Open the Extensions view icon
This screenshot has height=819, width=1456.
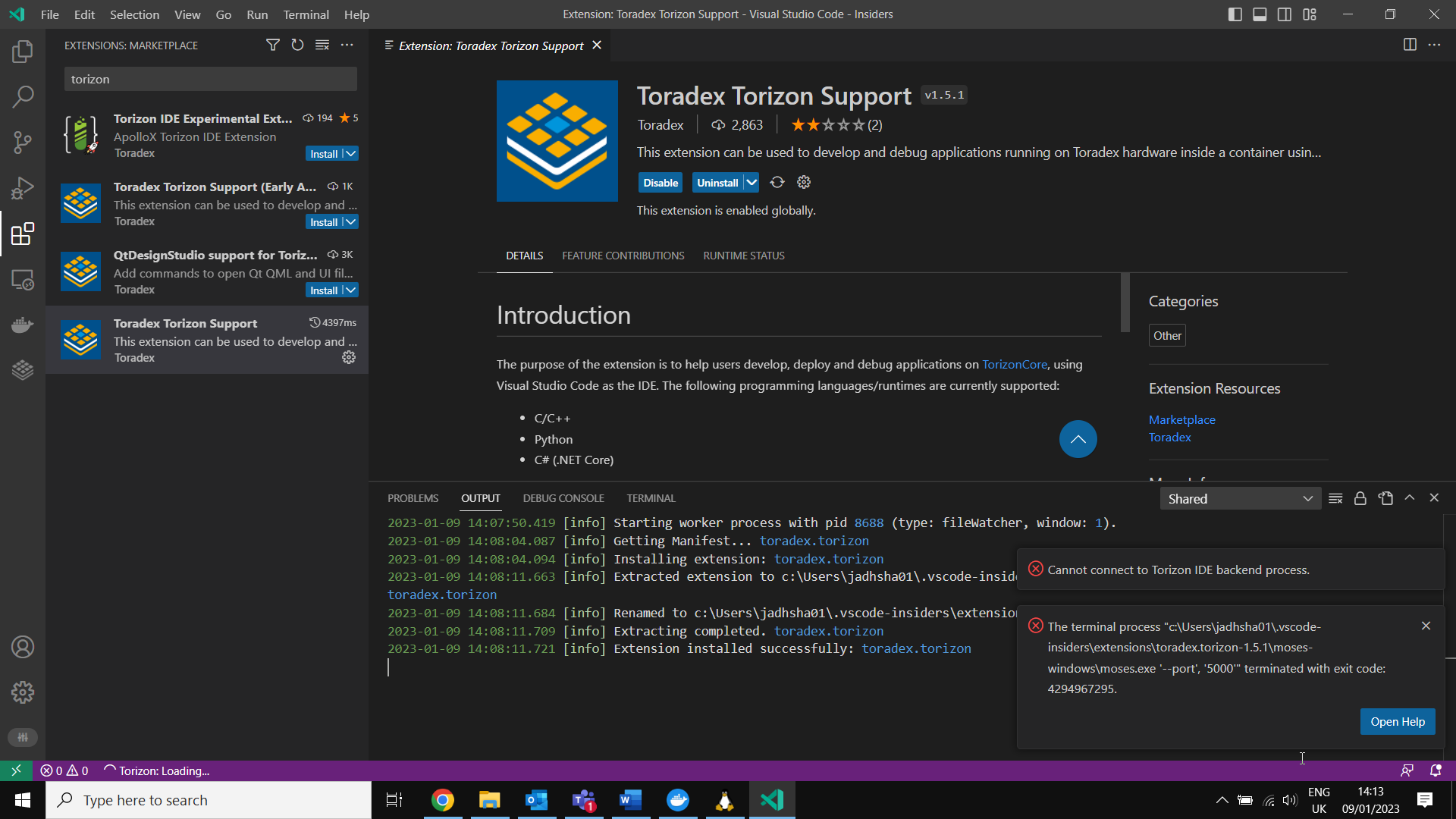pos(23,234)
